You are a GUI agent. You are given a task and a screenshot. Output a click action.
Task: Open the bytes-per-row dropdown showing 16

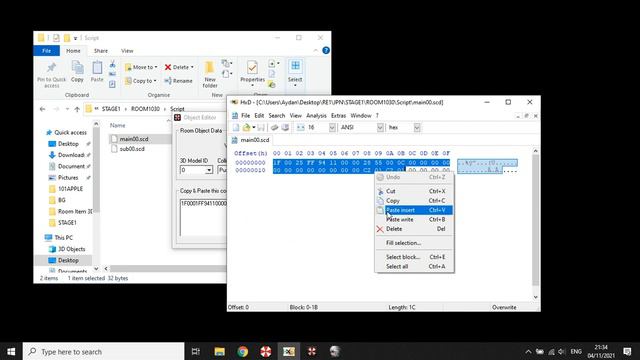click(332, 128)
